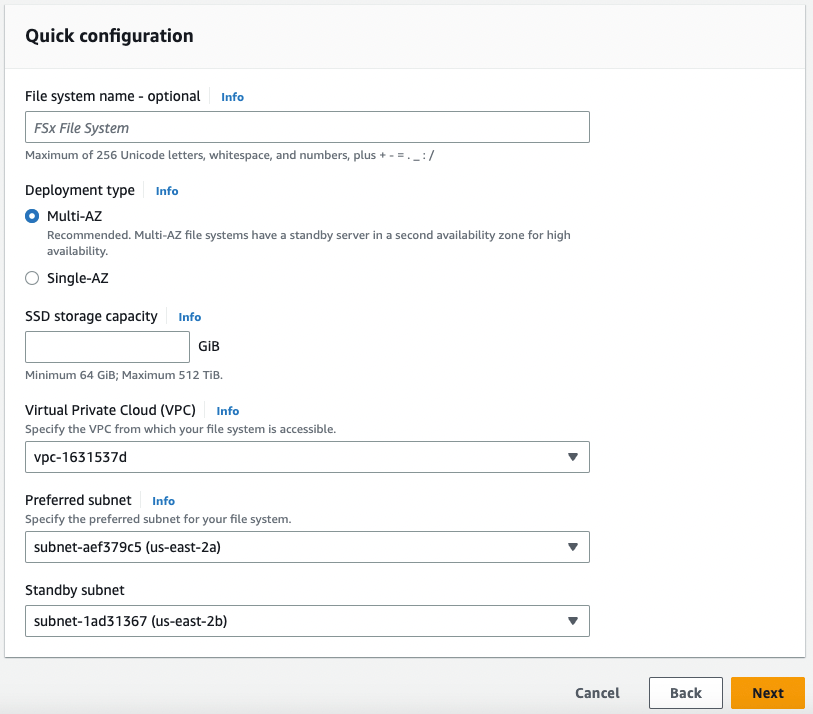
Task: Click the Preferred subnet dropdown arrow icon
Action: 573,547
